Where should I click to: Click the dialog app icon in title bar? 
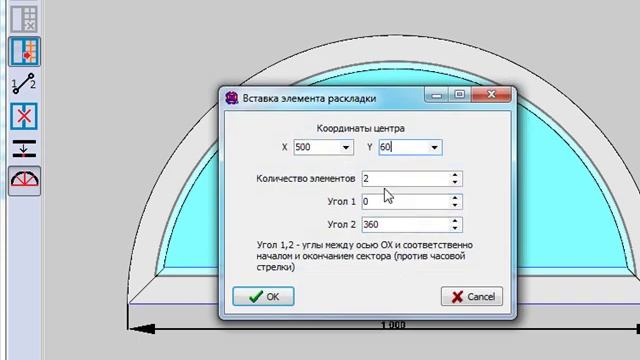click(x=231, y=98)
